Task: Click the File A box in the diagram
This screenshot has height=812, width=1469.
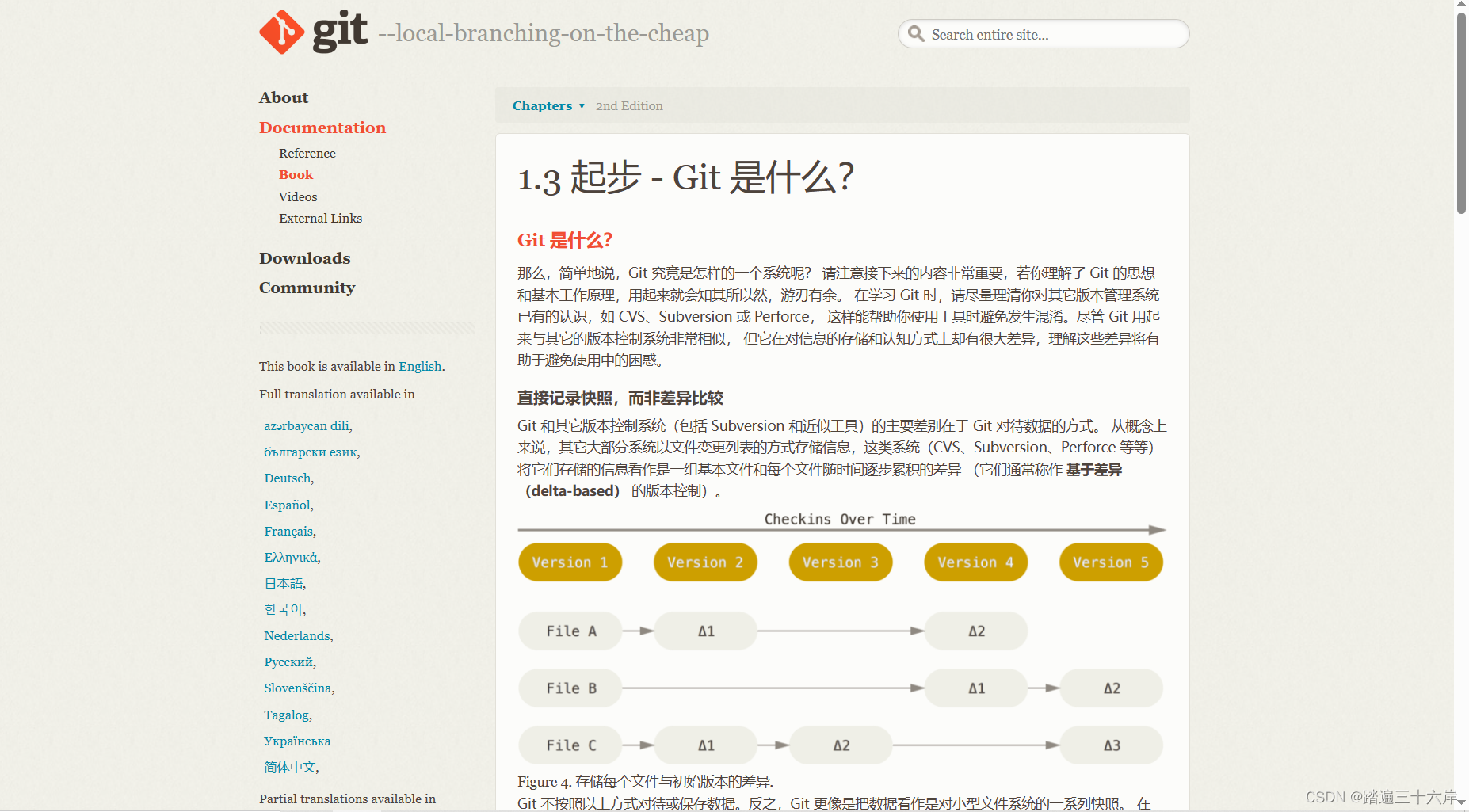Action: pos(570,631)
